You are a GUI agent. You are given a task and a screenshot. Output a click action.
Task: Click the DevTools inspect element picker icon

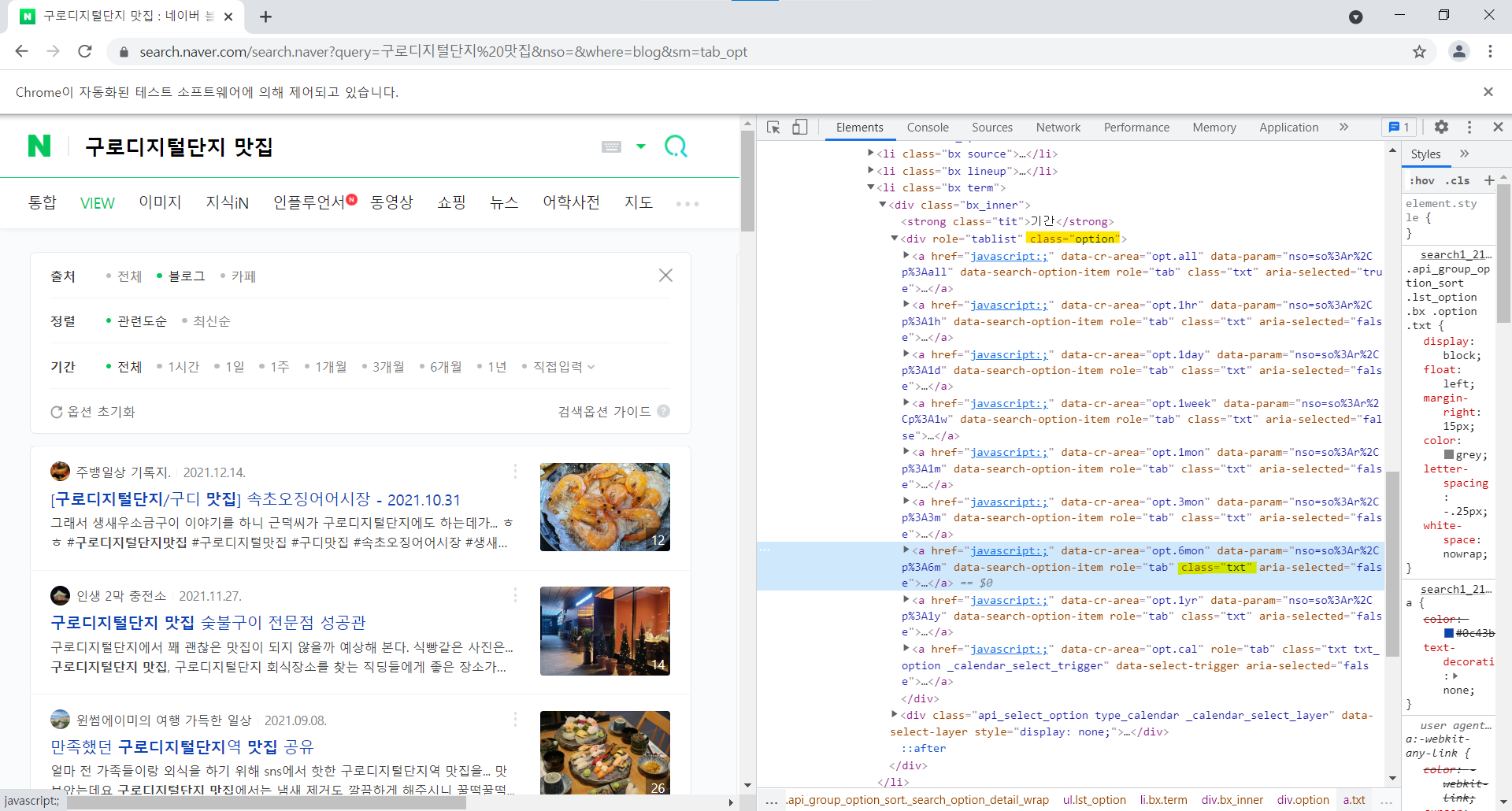(x=773, y=128)
